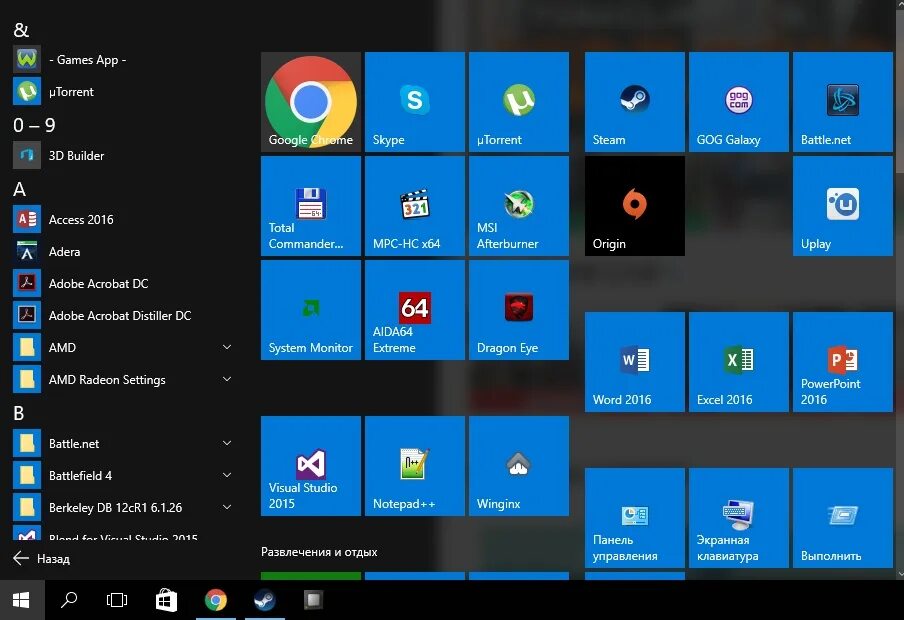Launch the Экранная клавиатура tile
Viewport: 904px width, 620px height.
(739, 518)
